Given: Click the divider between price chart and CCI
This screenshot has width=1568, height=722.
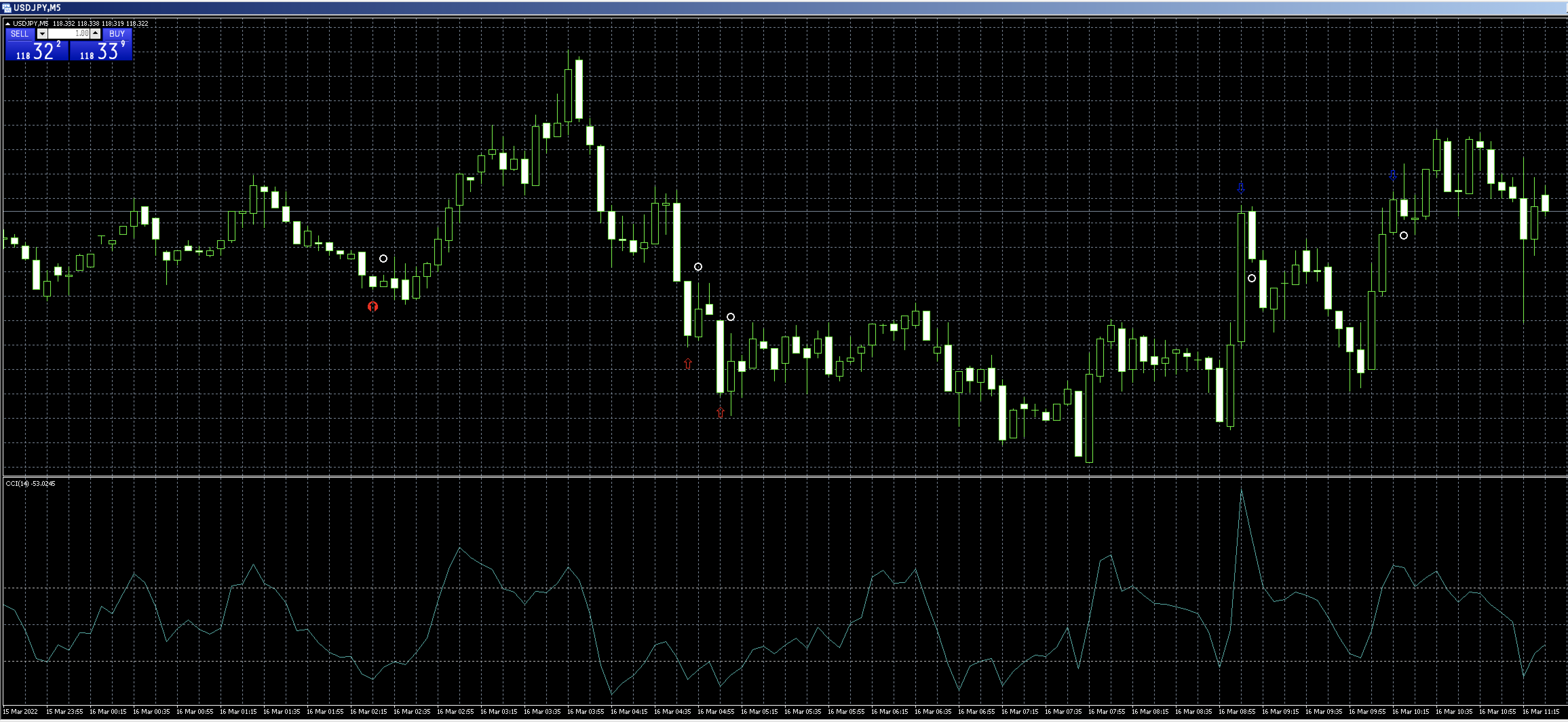Looking at the screenshot, I should [784, 476].
